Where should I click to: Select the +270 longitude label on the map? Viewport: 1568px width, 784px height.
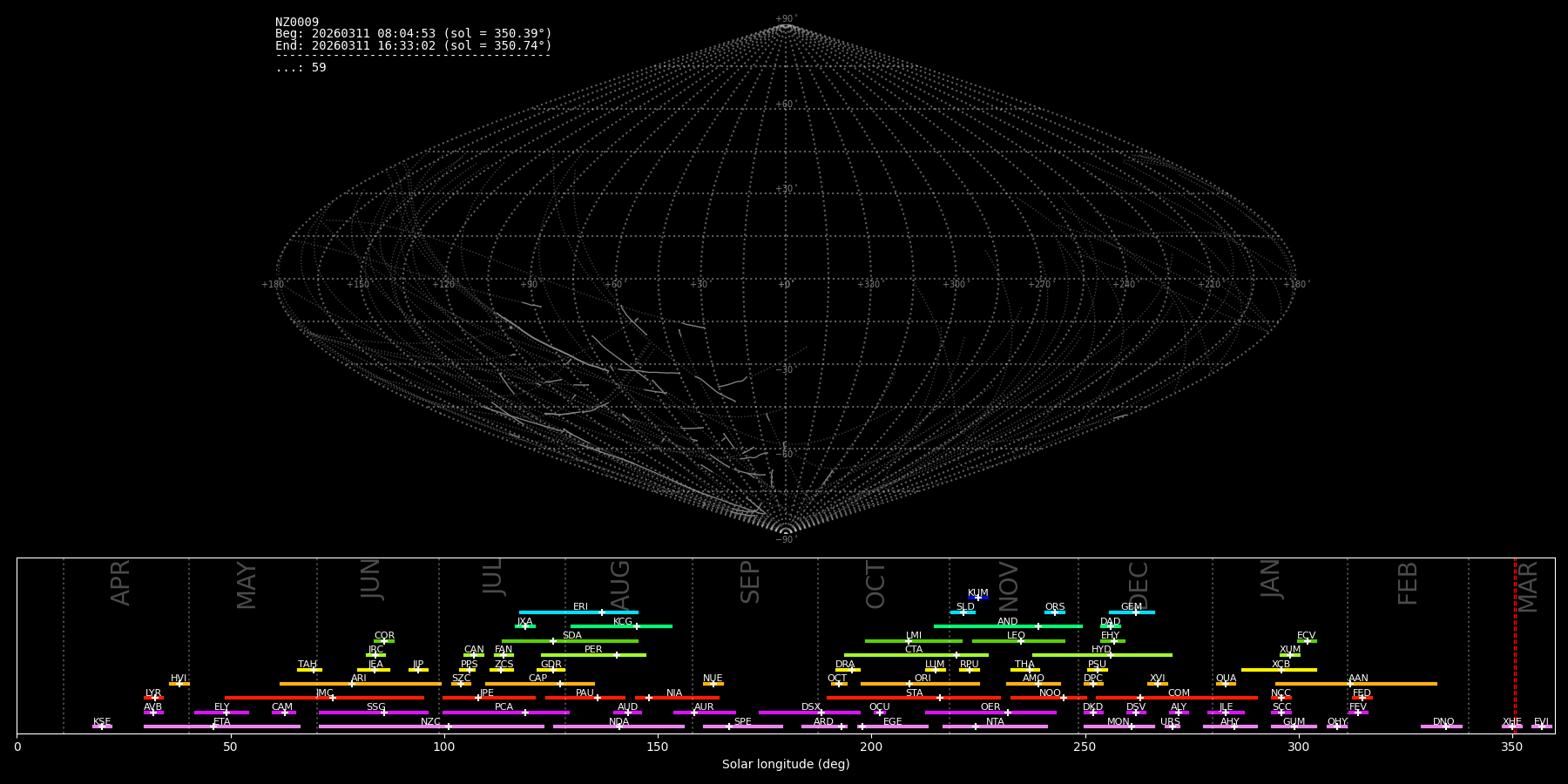pos(1039,285)
